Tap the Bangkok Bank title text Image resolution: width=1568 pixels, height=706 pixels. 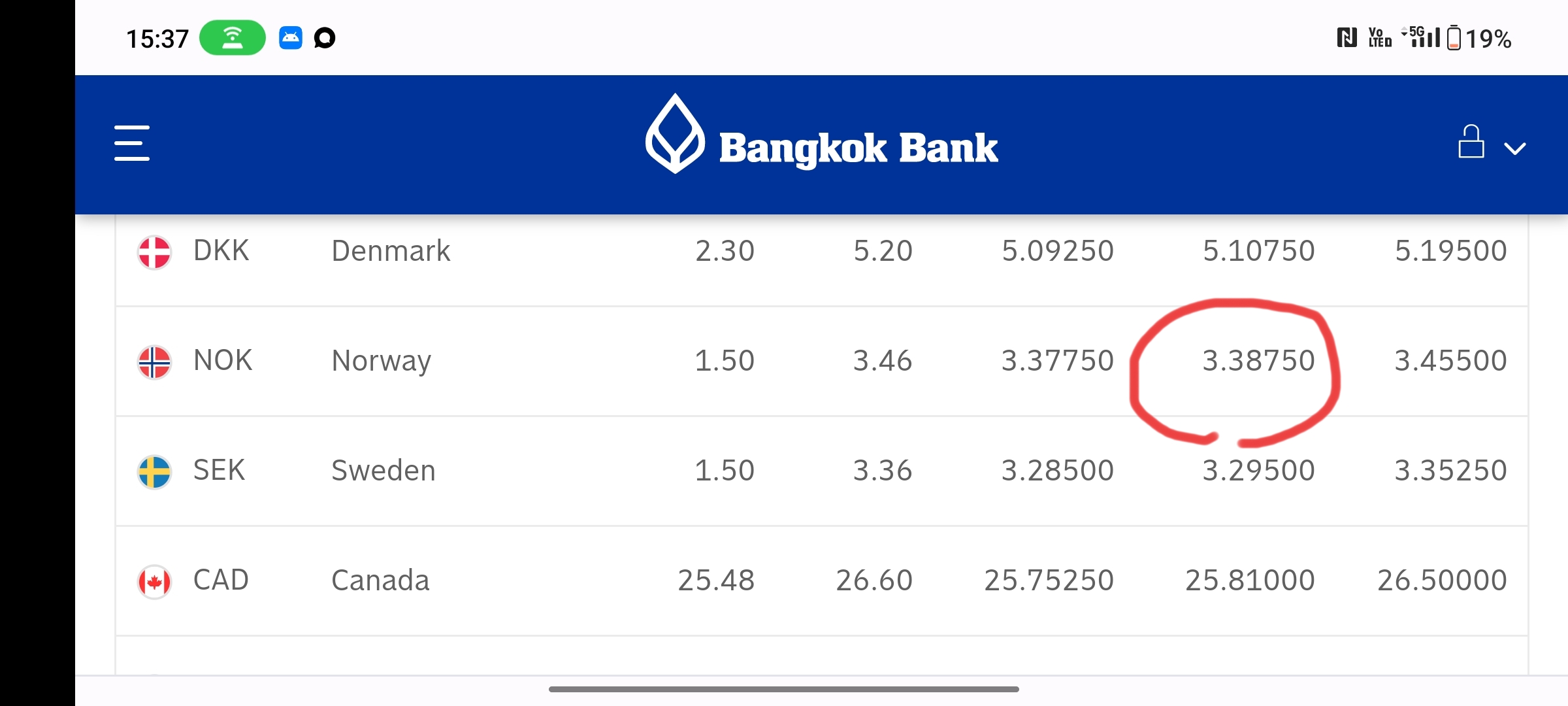tap(858, 148)
